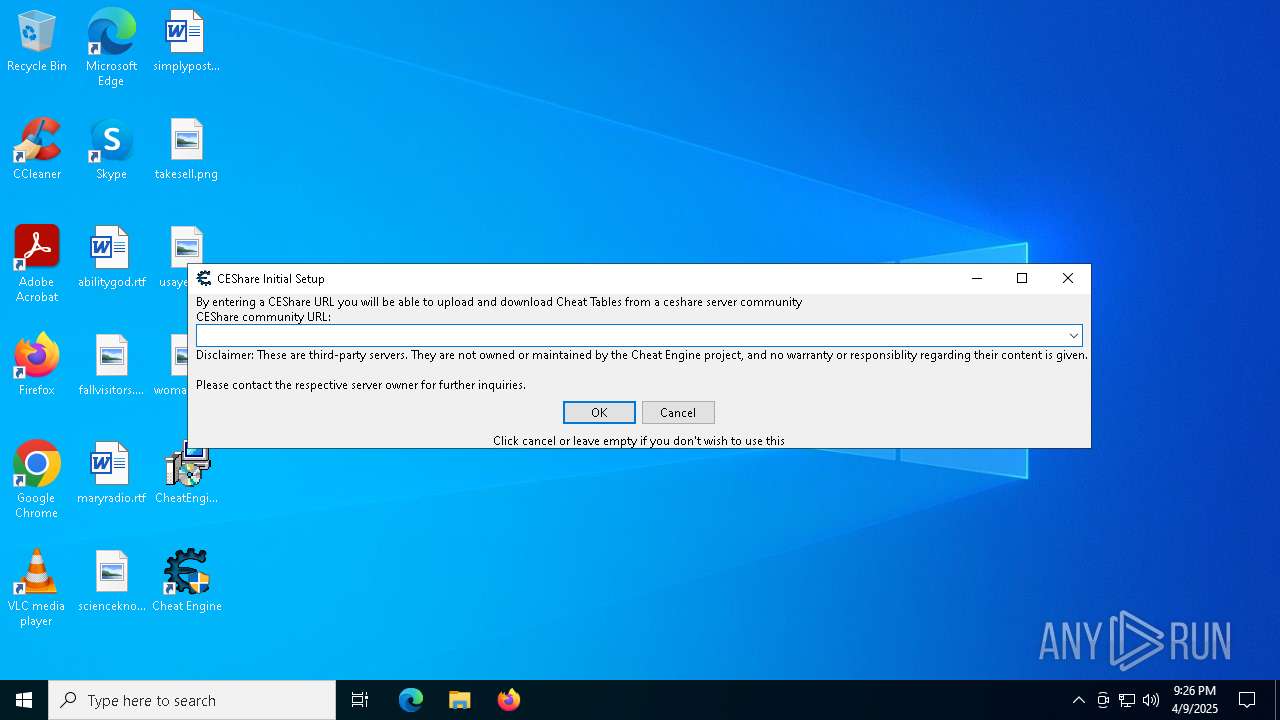The width and height of the screenshot is (1280, 720).
Task: Select the Skype desktop shortcut
Action: coord(111,150)
